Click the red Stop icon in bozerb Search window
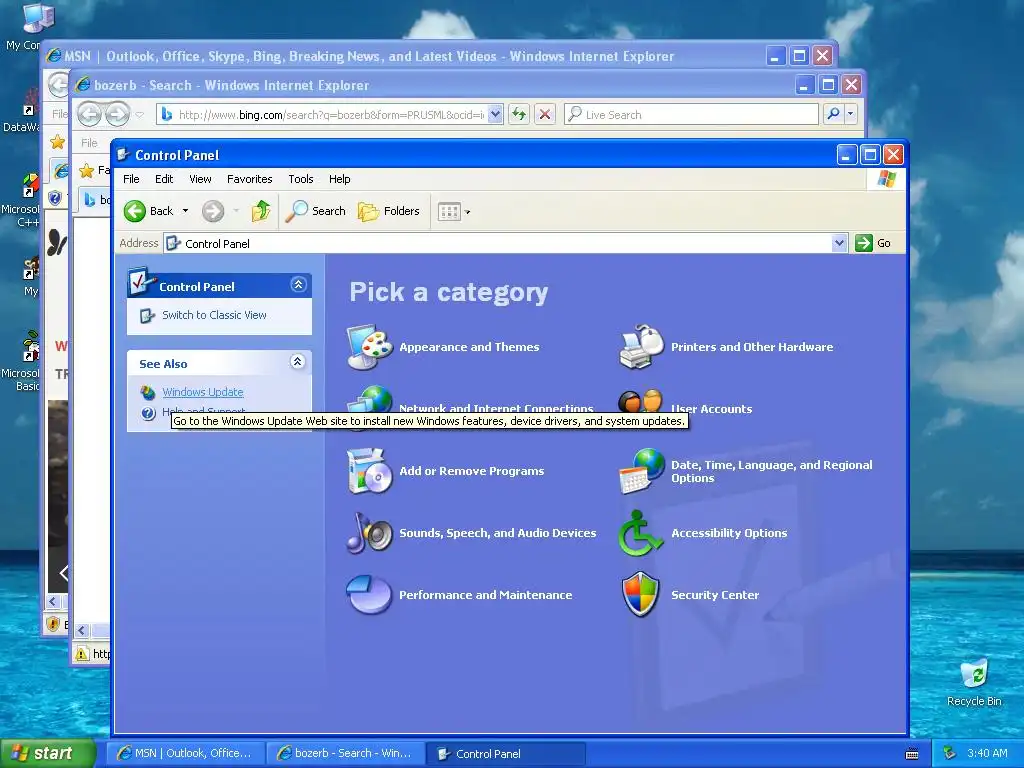Screen dimensions: 1024x768 pyautogui.click(x=545, y=114)
